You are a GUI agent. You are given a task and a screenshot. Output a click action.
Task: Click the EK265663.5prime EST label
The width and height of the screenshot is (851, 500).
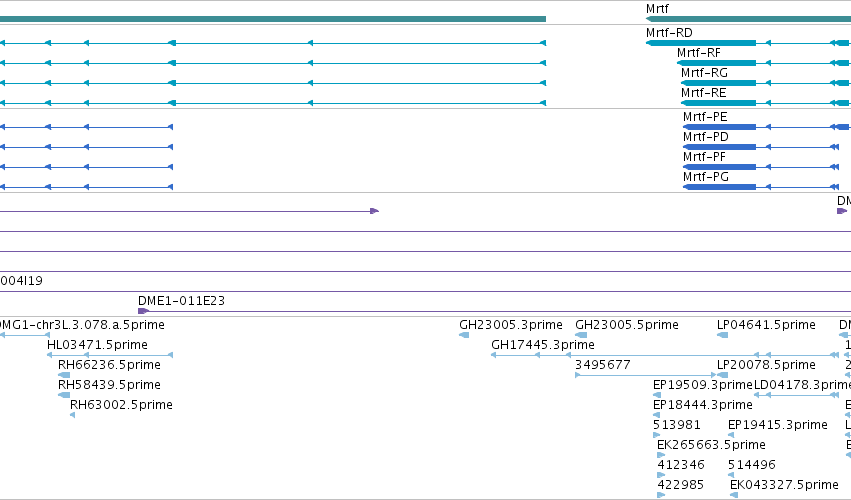point(712,445)
